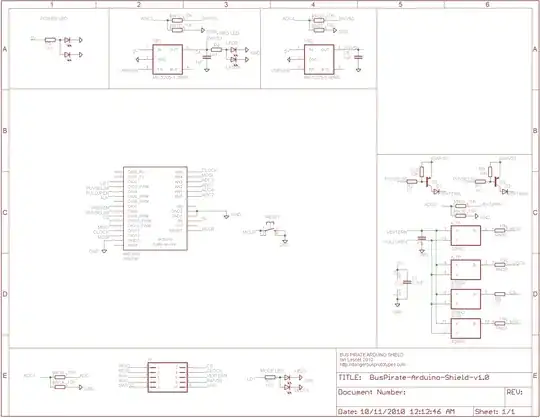Click the Sheet: 1/1 text
This screenshot has width=540, height=418.
click(x=495, y=411)
